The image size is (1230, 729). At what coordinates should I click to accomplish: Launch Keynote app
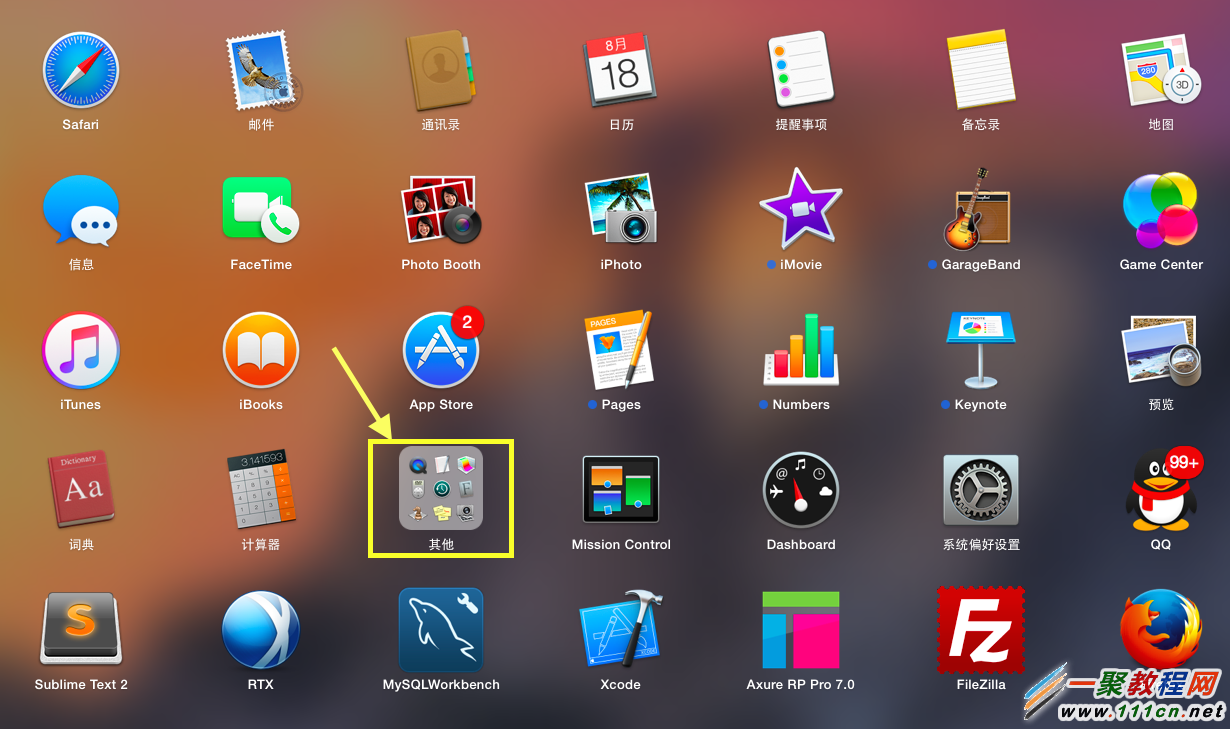(981, 350)
